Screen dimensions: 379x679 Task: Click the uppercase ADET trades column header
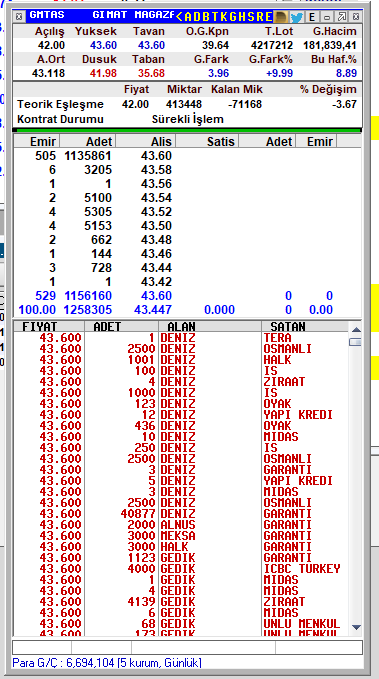pos(121,327)
